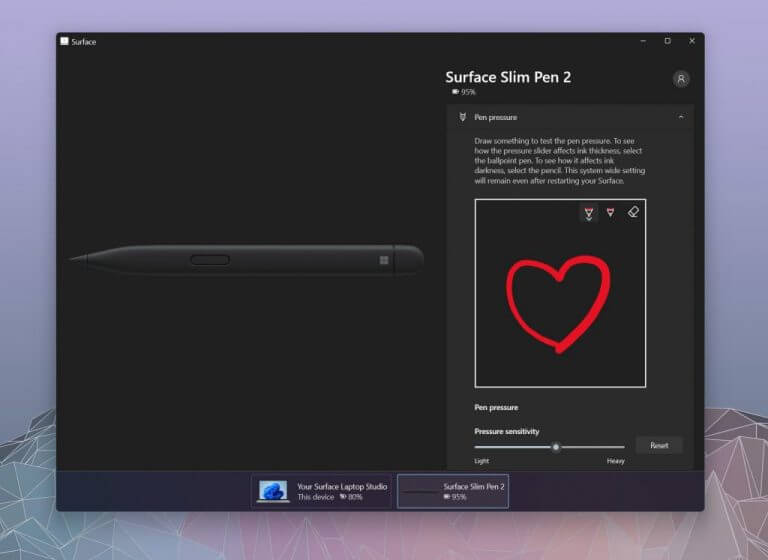Minimize the Surface window
This screenshot has width=768, height=560.
pyautogui.click(x=643, y=41)
